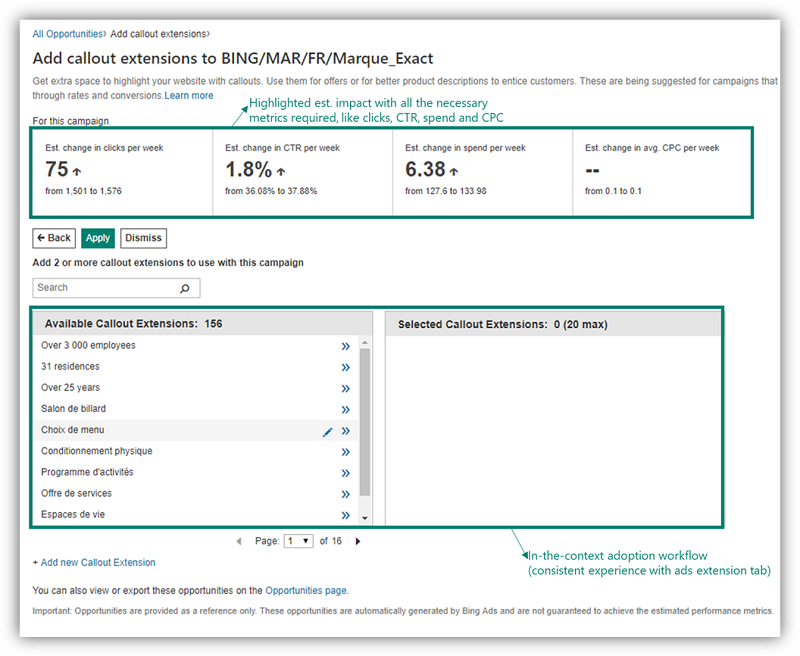This screenshot has width=800, height=656.
Task: Add 'Espaces de vie' with its chevron icon
Action: 345,515
